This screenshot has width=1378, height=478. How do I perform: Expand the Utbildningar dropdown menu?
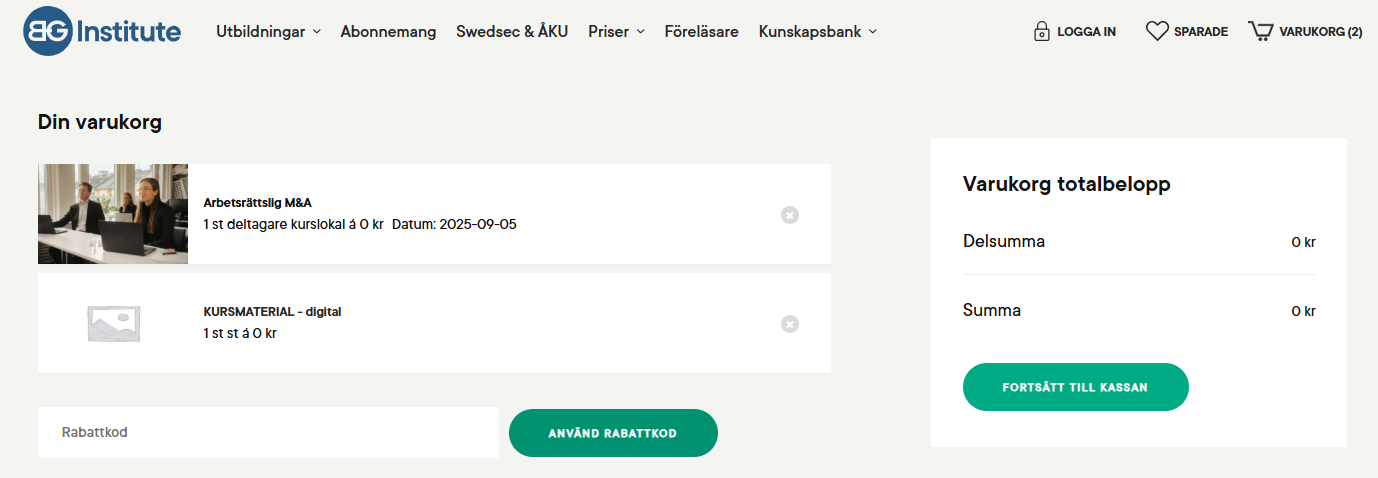tap(268, 31)
